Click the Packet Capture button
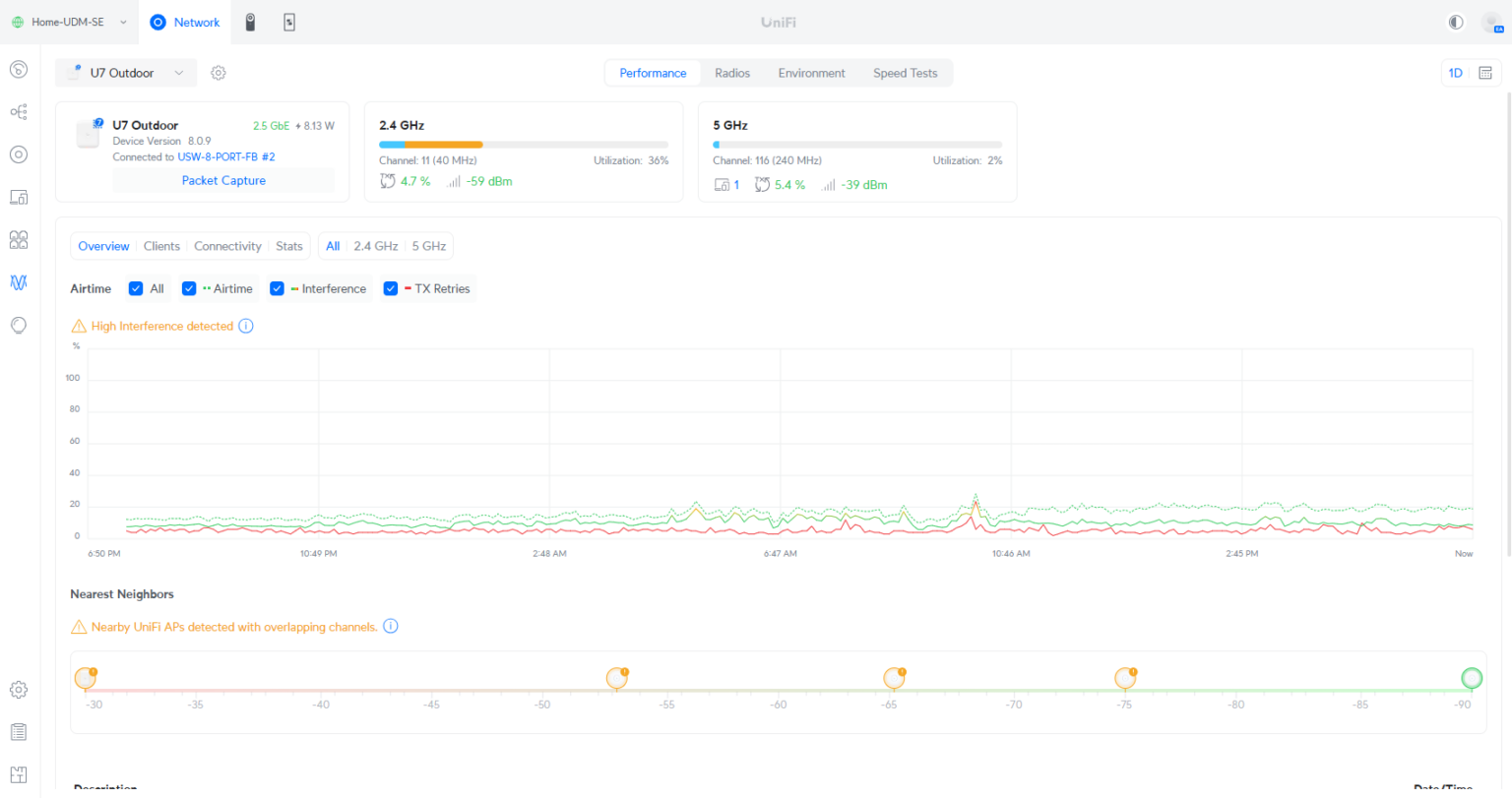Image resolution: width=1512 pixels, height=798 pixels. pyautogui.click(x=223, y=180)
